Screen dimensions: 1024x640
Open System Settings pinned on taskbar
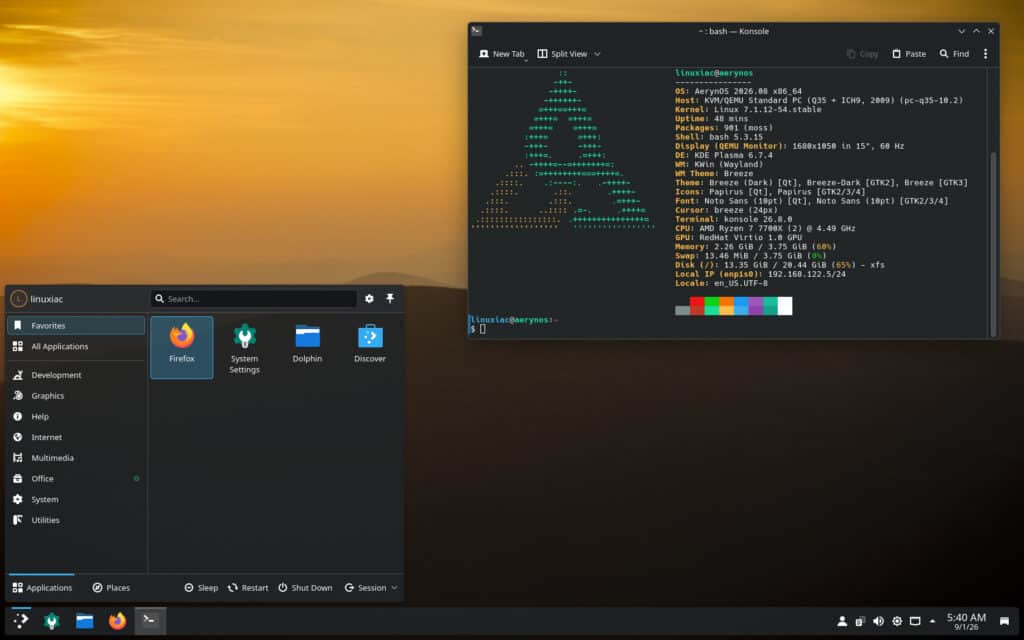(x=52, y=620)
